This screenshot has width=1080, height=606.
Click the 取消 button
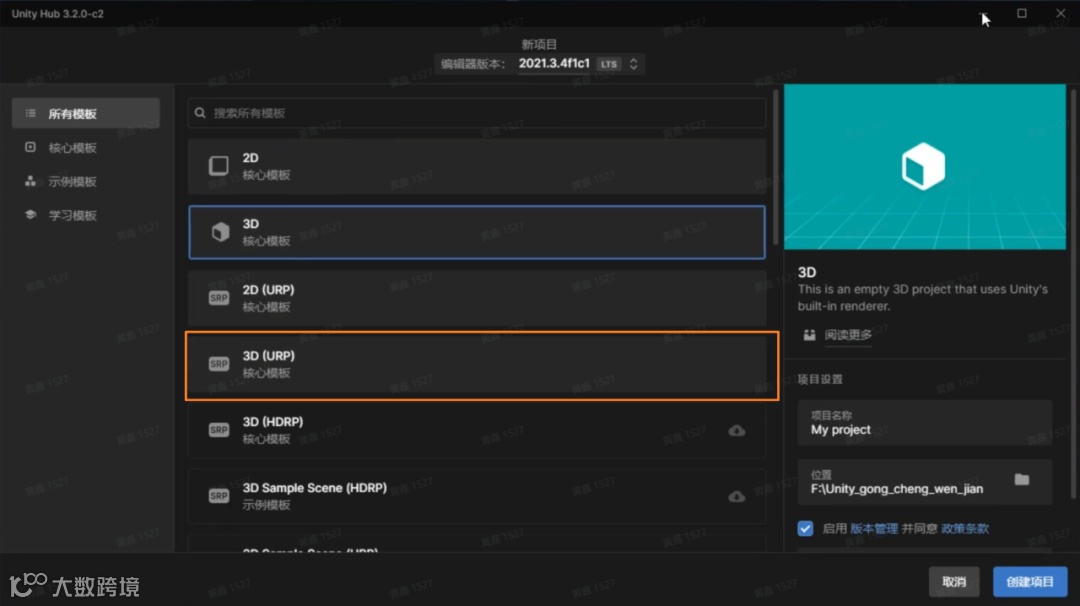[954, 582]
